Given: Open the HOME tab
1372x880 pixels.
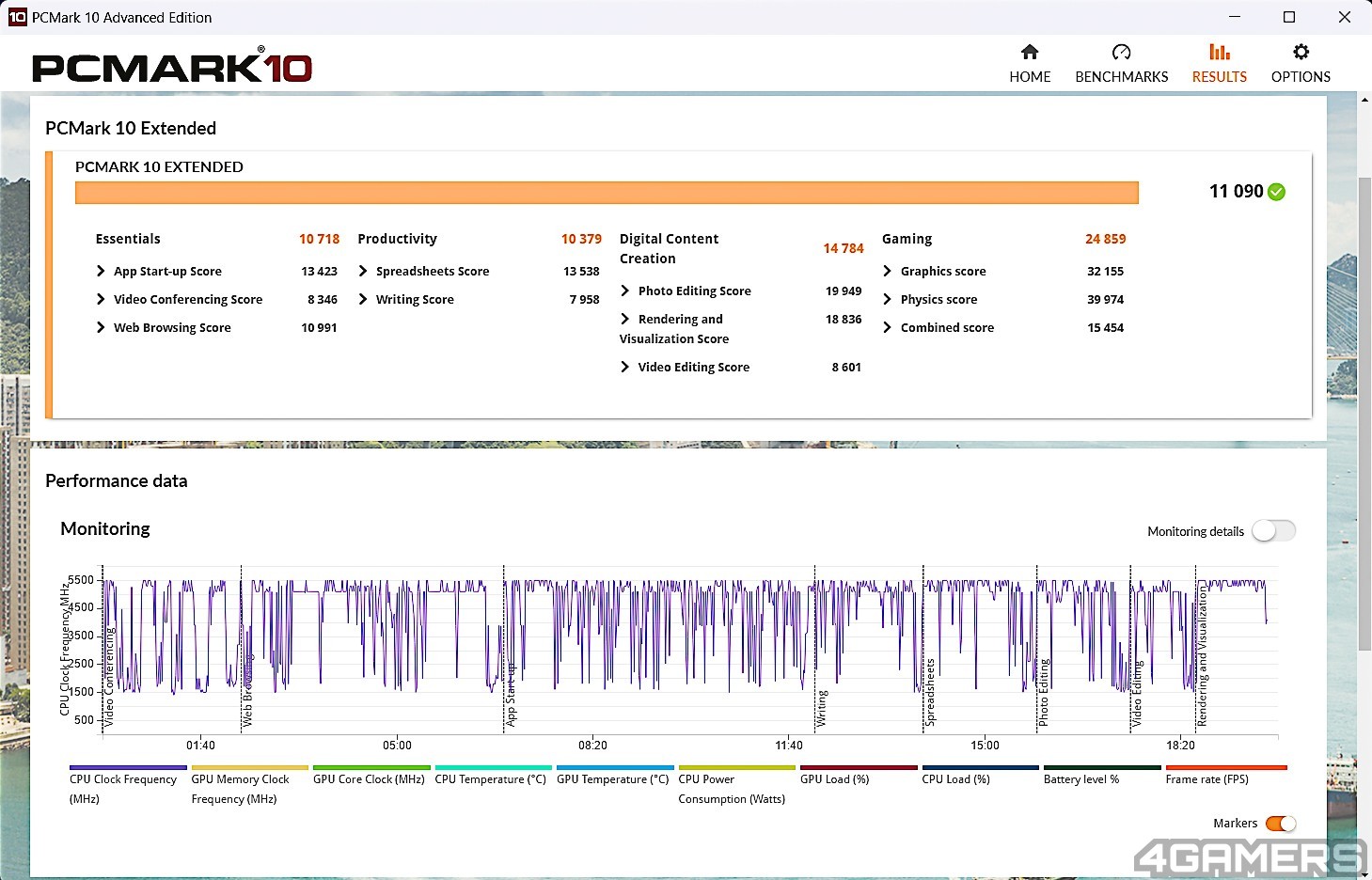Looking at the screenshot, I should (x=1030, y=63).
